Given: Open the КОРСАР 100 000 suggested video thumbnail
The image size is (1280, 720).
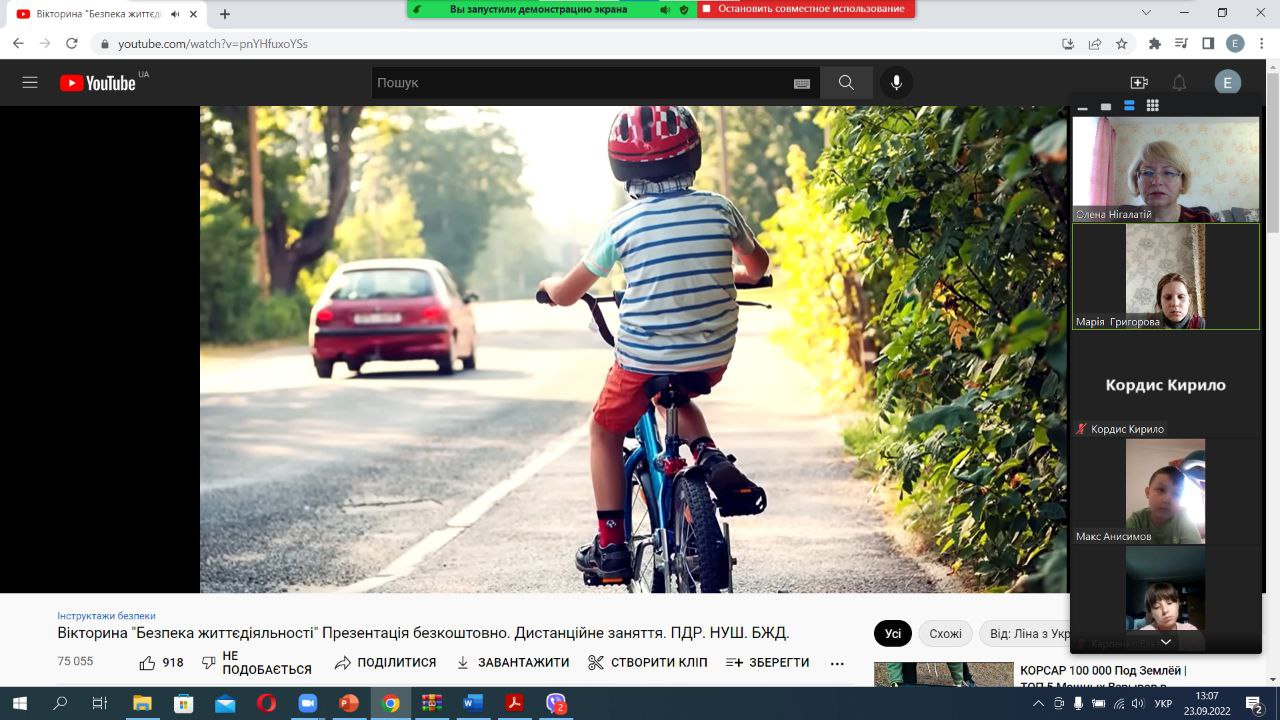Looking at the screenshot, I should (943, 674).
